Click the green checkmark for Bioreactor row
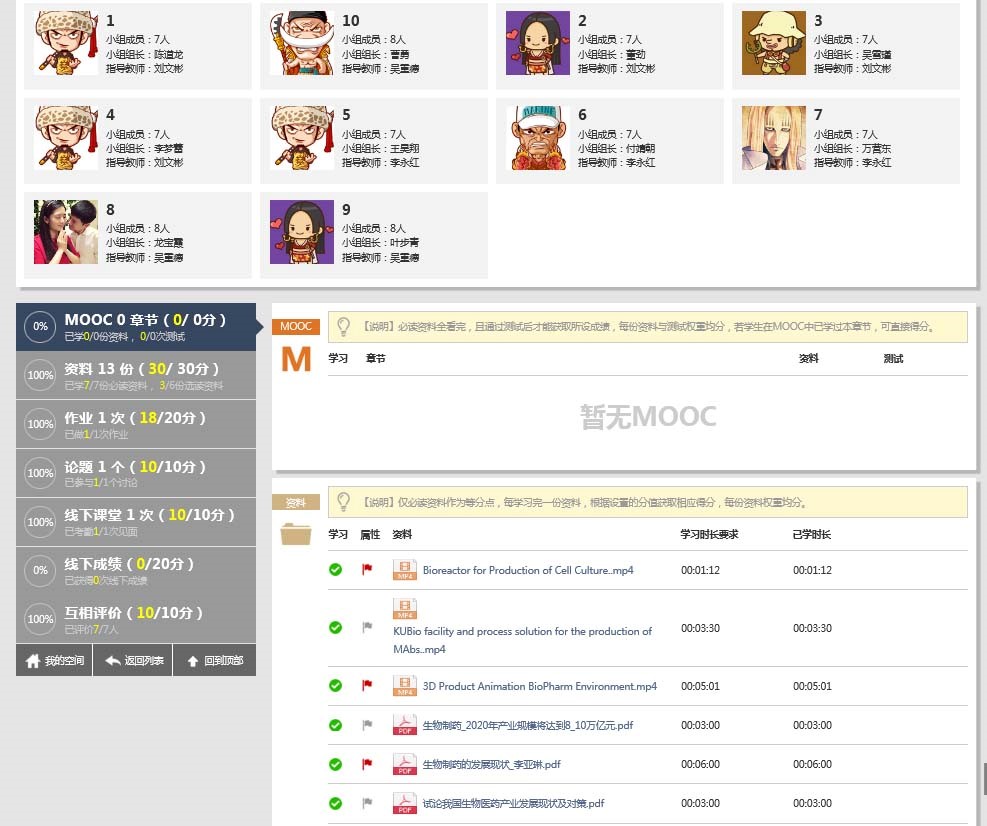987x826 pixels. pyautogui.click(x=336, y=570)
